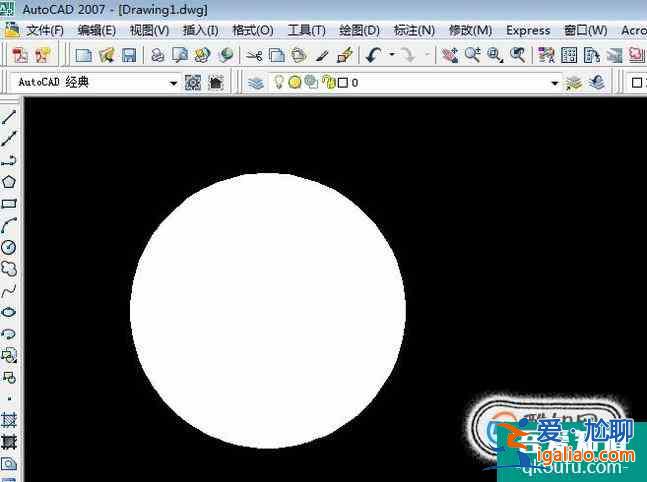Select the Polyline tool
The height and width of the screenshot is (482, 647).
tap(9, 161)
